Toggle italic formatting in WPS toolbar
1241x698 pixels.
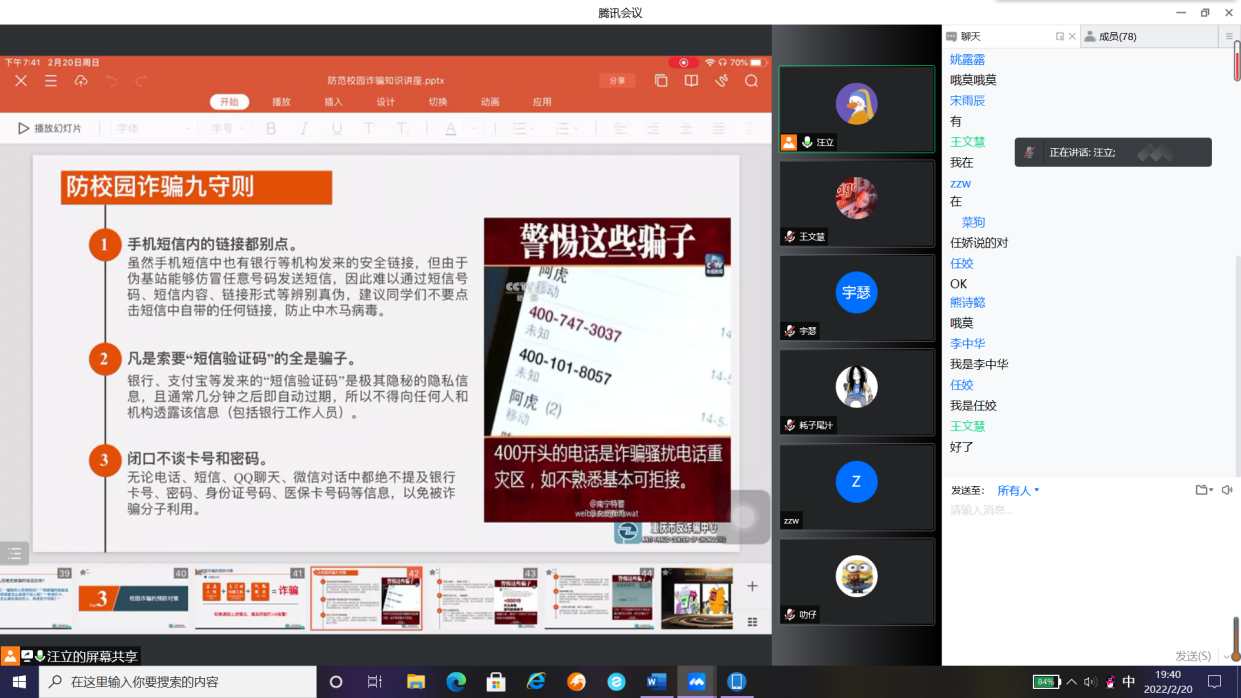point(304,129)
